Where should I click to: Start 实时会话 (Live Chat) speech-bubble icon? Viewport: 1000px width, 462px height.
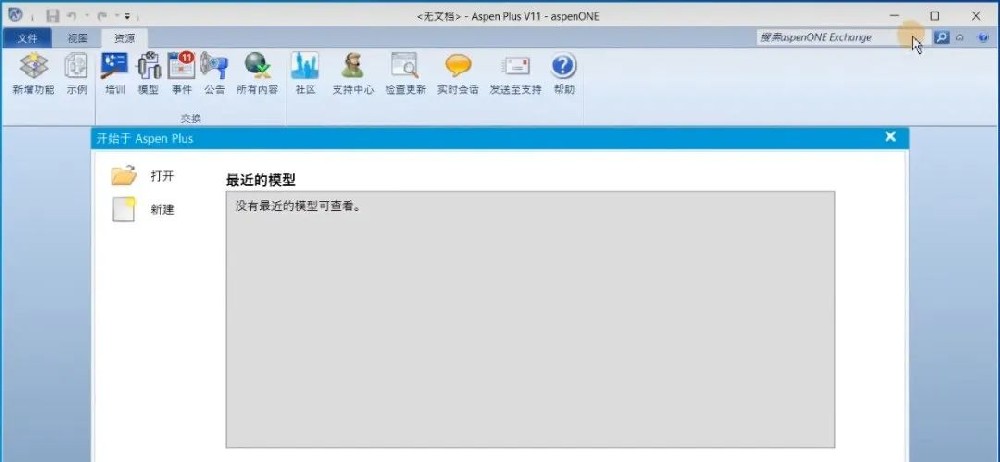[x=458, y=65]
